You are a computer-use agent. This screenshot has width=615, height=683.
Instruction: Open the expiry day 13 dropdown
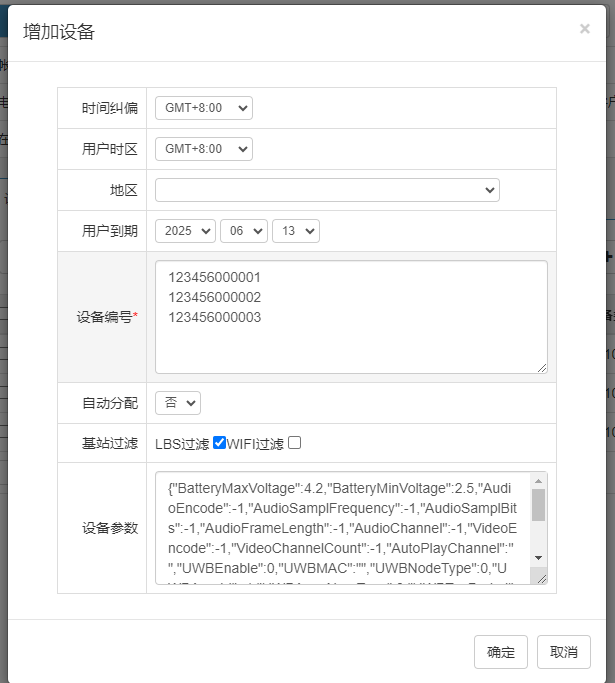[x=295, y=231]
